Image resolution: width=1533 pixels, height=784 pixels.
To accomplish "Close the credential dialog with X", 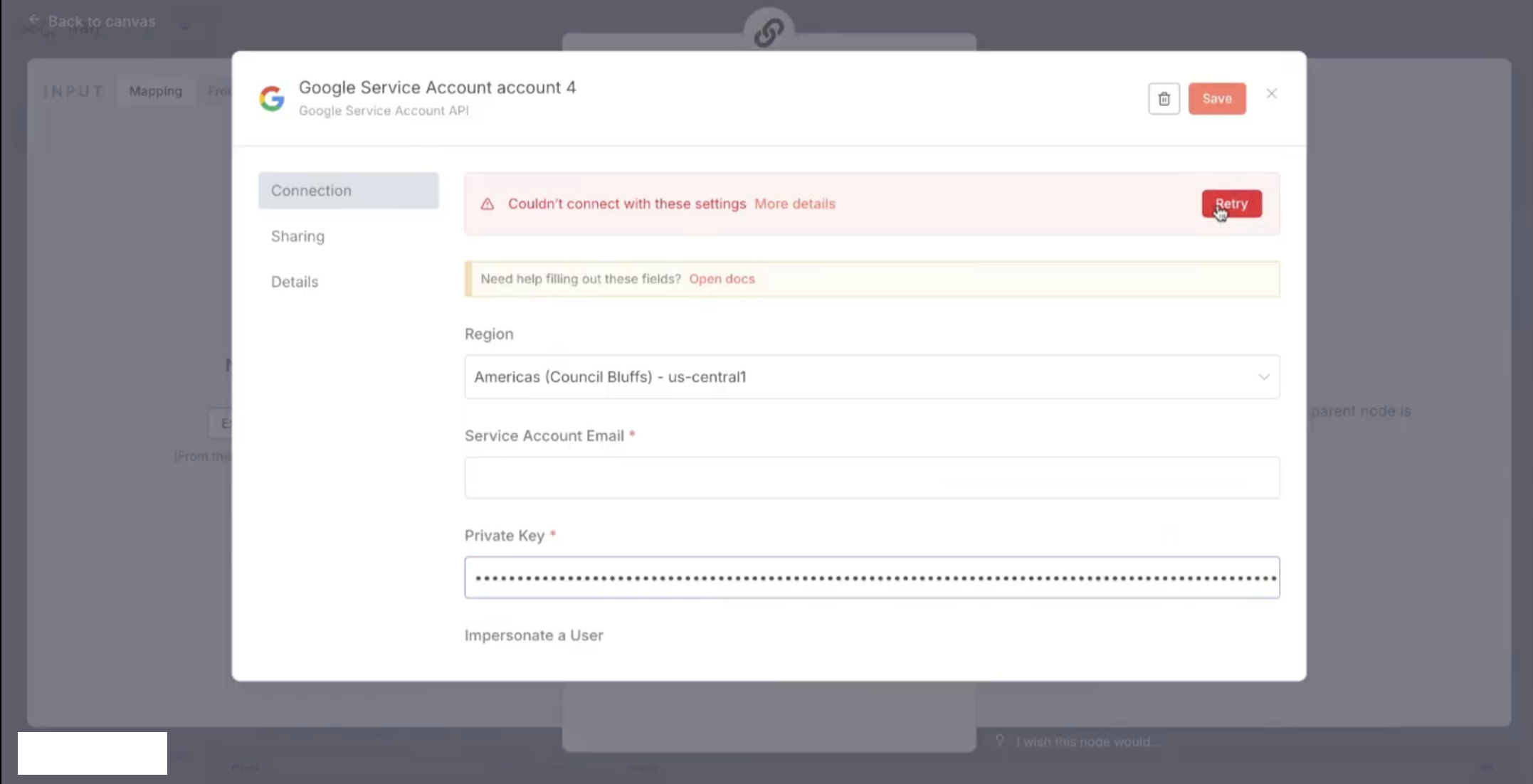I will 1272,94.
